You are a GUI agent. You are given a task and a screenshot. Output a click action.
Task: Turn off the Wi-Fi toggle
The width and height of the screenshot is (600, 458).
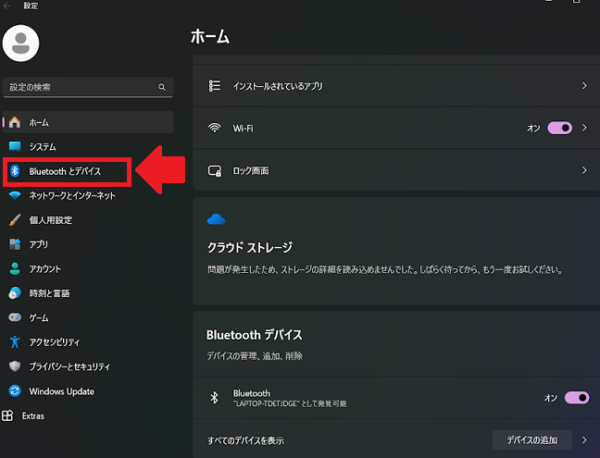coord(559,128)
